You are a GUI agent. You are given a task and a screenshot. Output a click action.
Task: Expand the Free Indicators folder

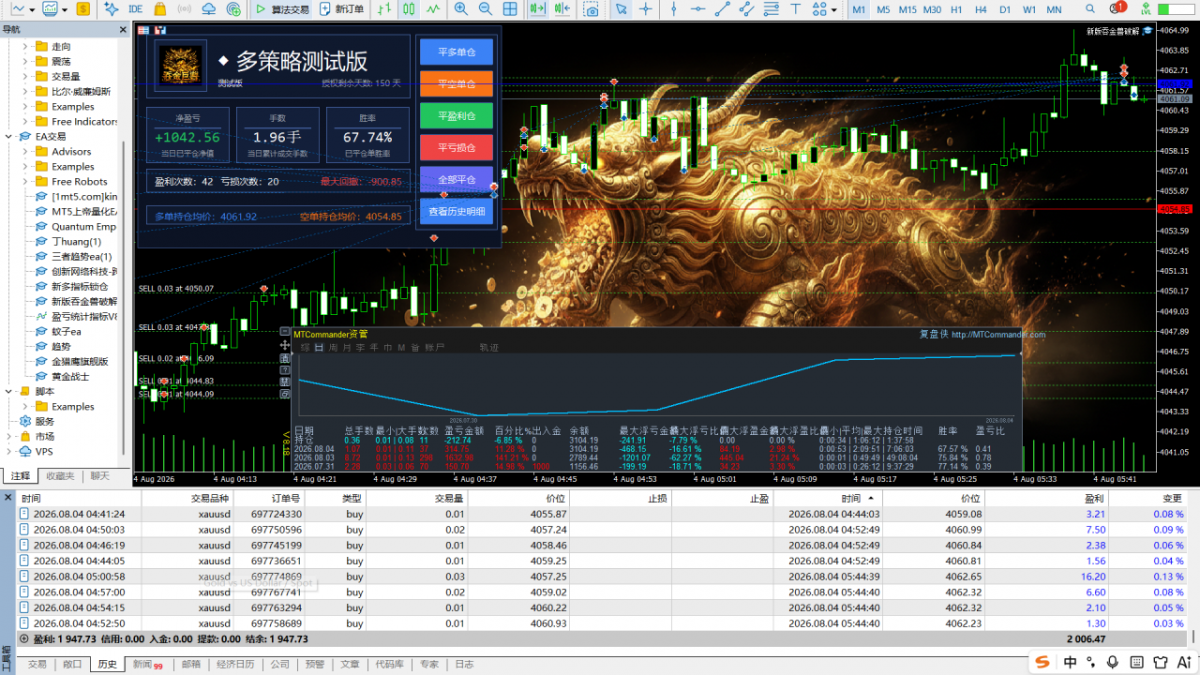(x=25, y=122)
